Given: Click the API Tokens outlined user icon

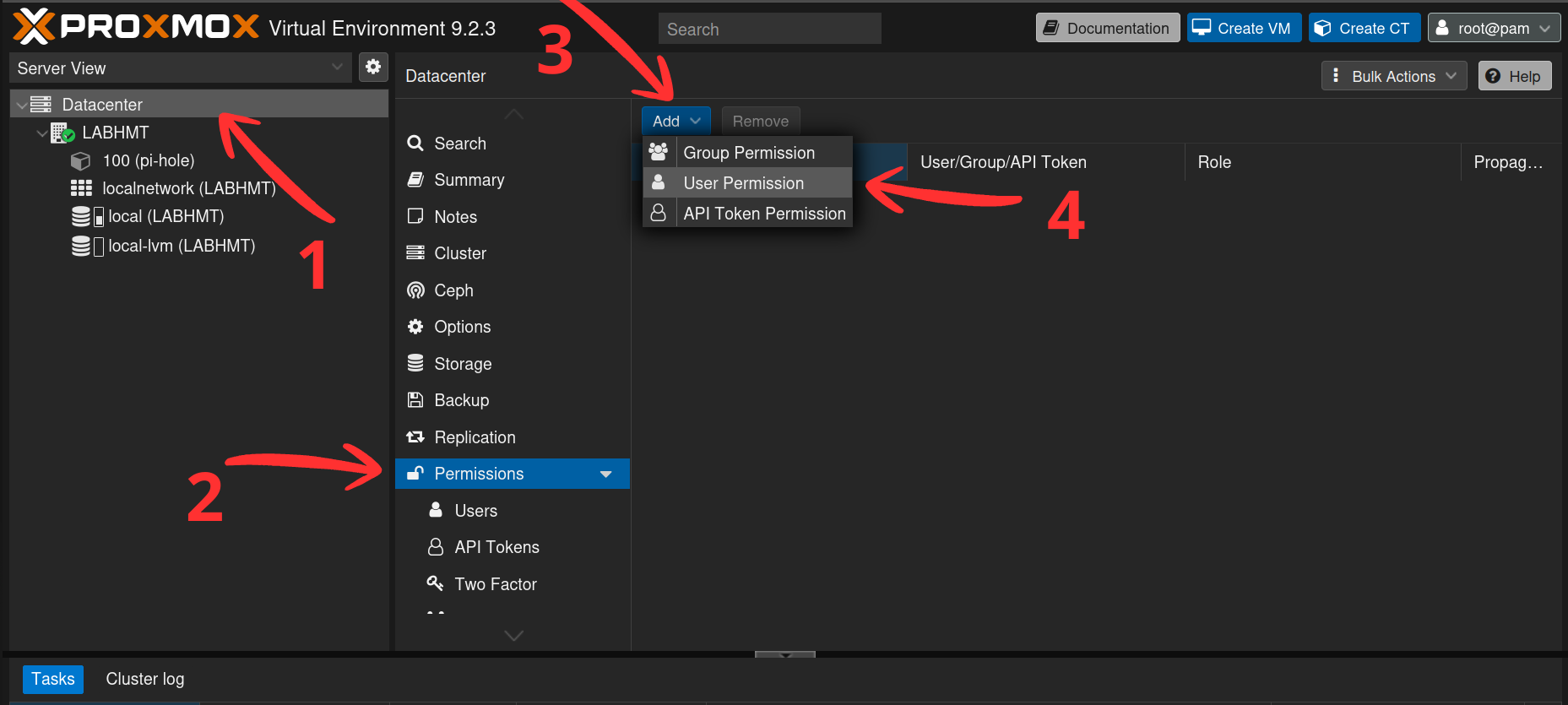Looking at the screenshot, I should coord(436,546).
